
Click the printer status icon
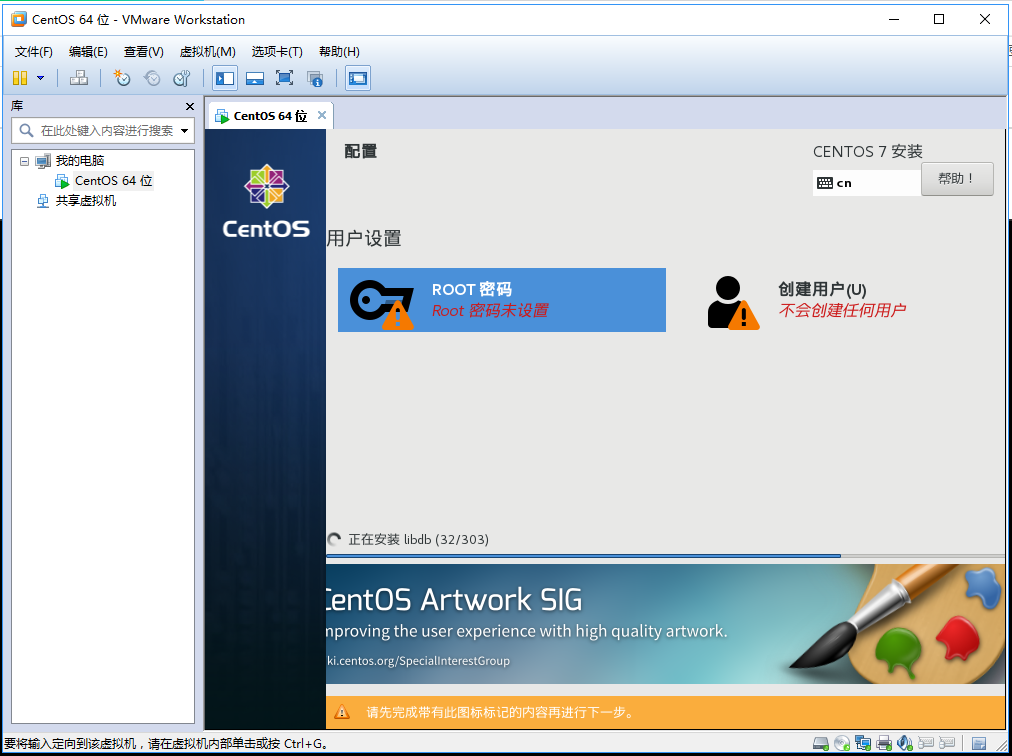[x=884, y=744]
